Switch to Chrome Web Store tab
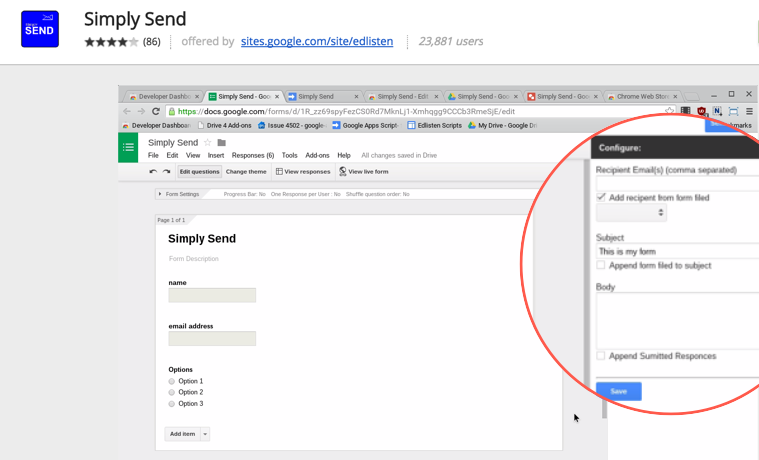This screenshot has height=460, width=759. [642, 96]
